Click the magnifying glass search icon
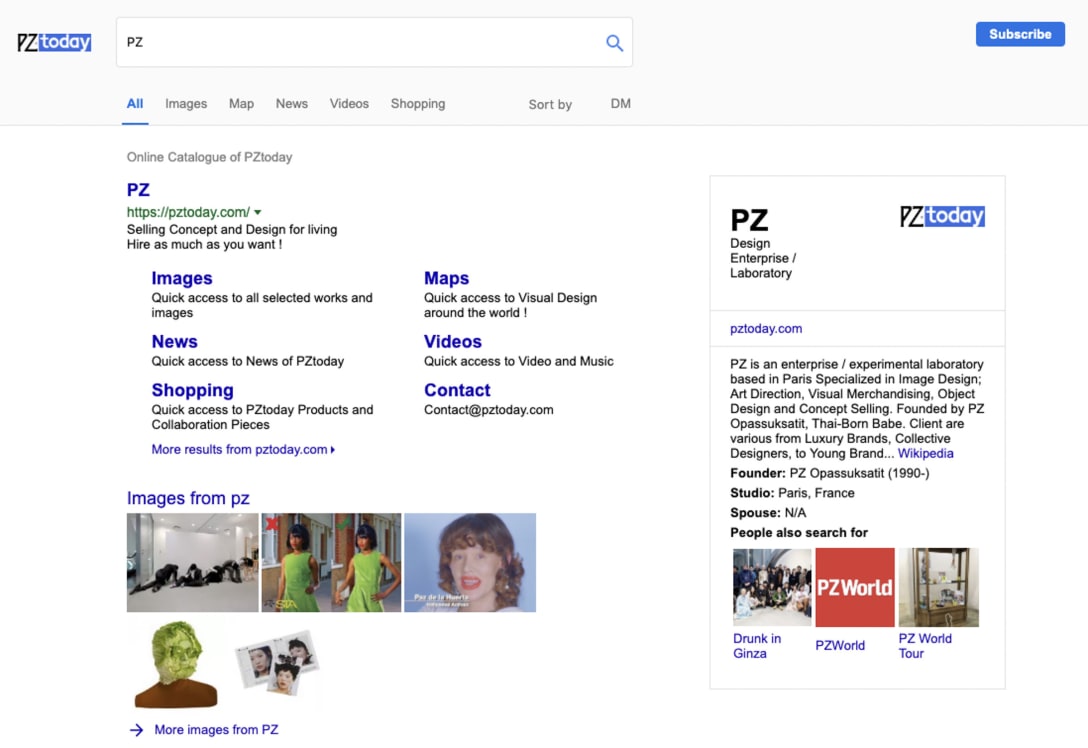This screenshot has height=748, width=1088. (x=614, y=43)
